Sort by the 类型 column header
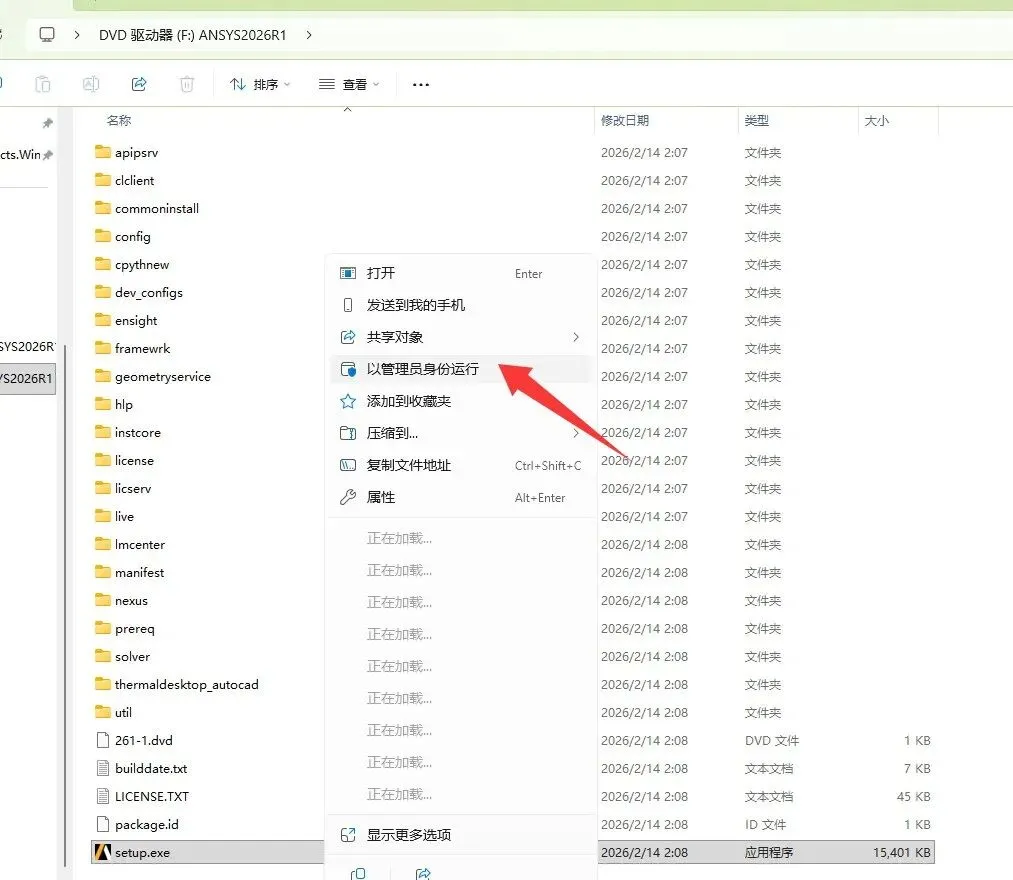 757,120
